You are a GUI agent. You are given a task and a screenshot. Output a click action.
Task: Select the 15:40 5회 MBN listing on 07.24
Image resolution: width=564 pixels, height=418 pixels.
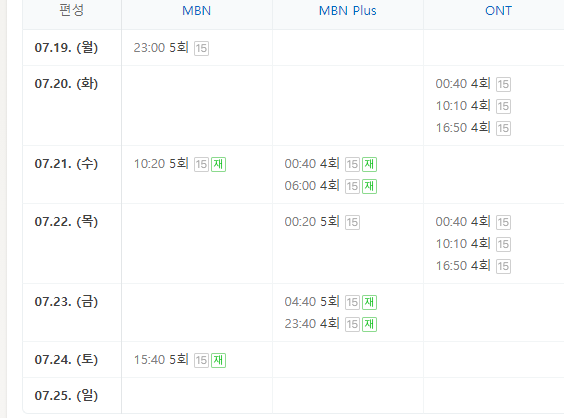pyautogui.click(x=161, y=359)
